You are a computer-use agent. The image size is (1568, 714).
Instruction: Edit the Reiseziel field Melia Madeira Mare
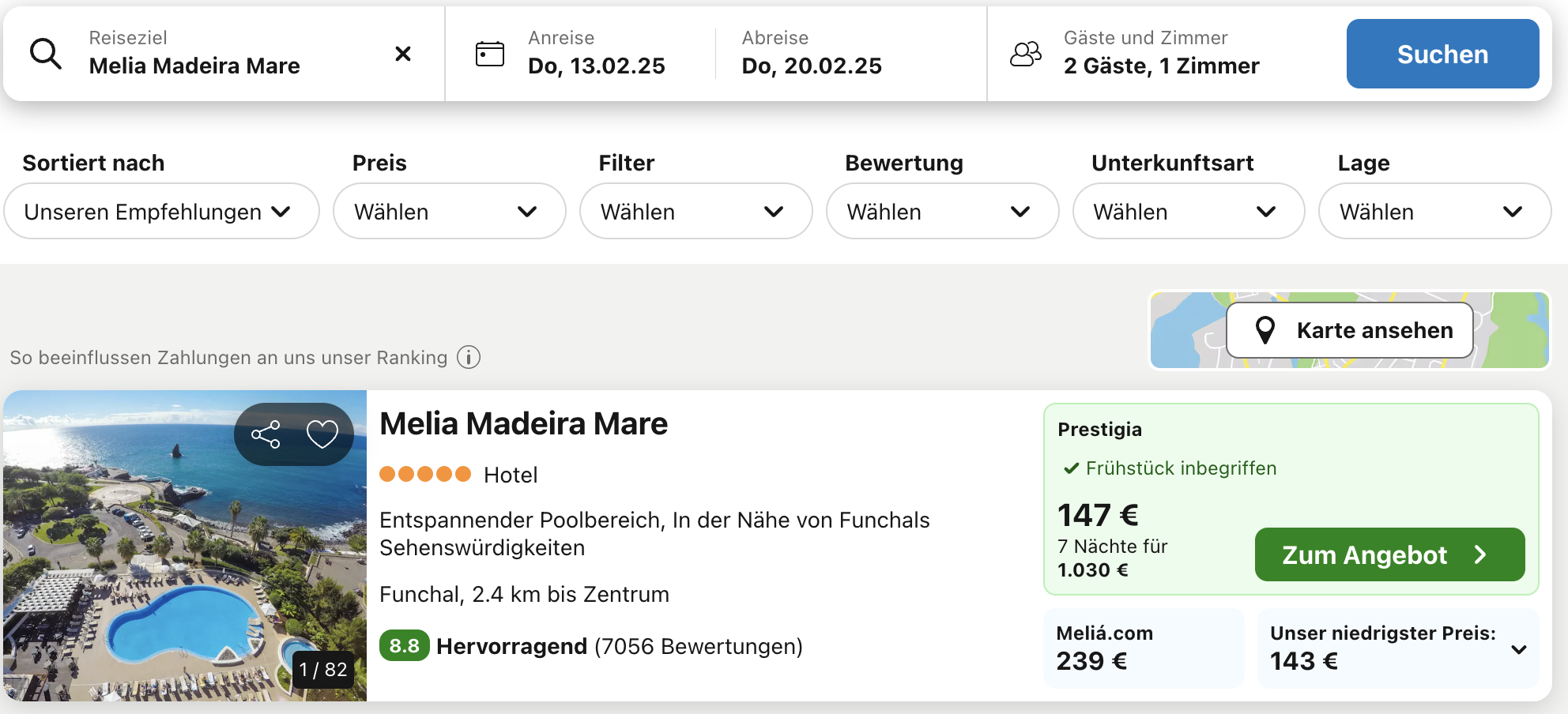coord(224,54)
